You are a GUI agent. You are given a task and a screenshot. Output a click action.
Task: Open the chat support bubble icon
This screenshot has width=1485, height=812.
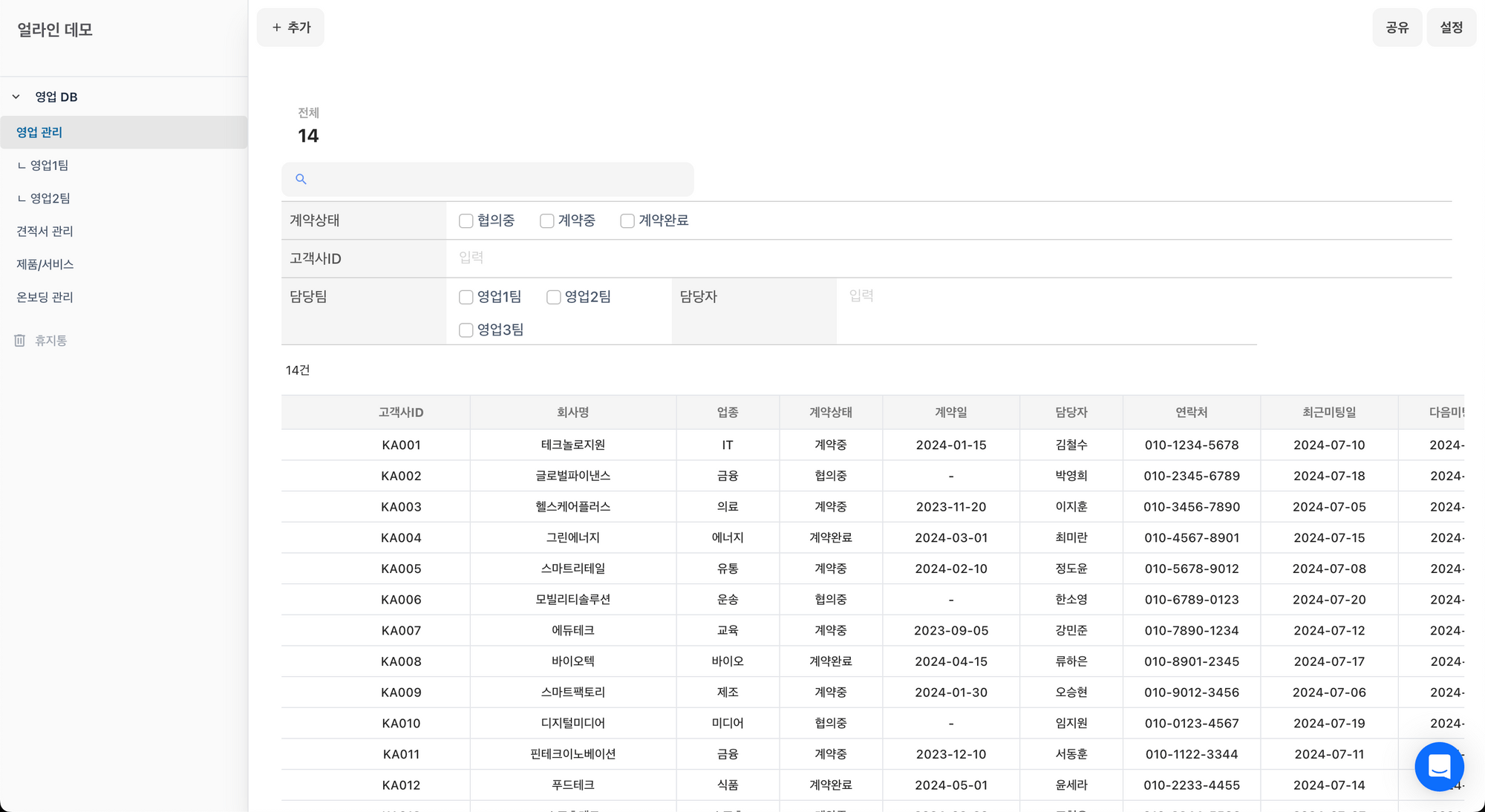(1439, 766)
